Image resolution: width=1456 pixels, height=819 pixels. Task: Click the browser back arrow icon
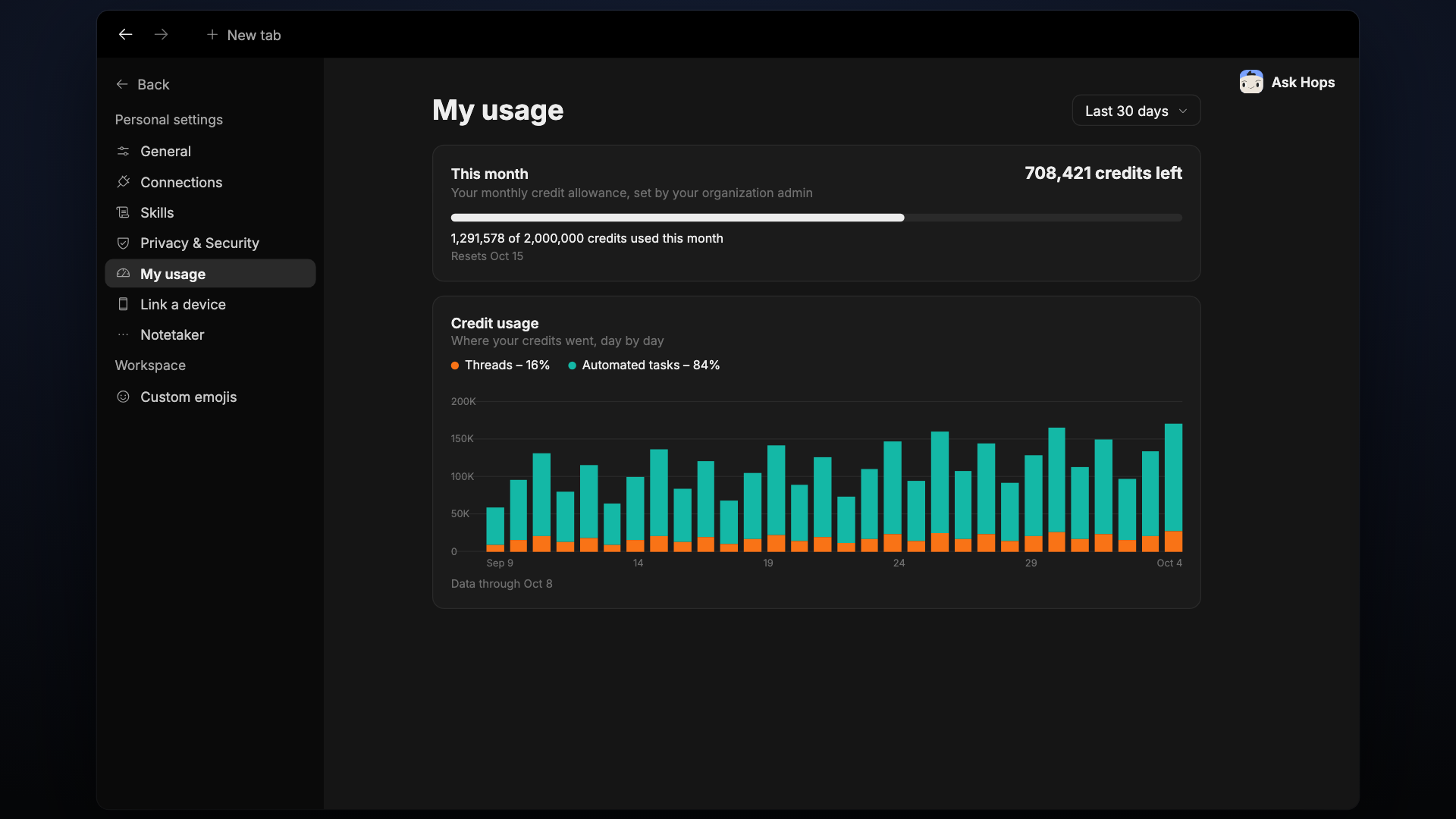(x=125, y=35)
